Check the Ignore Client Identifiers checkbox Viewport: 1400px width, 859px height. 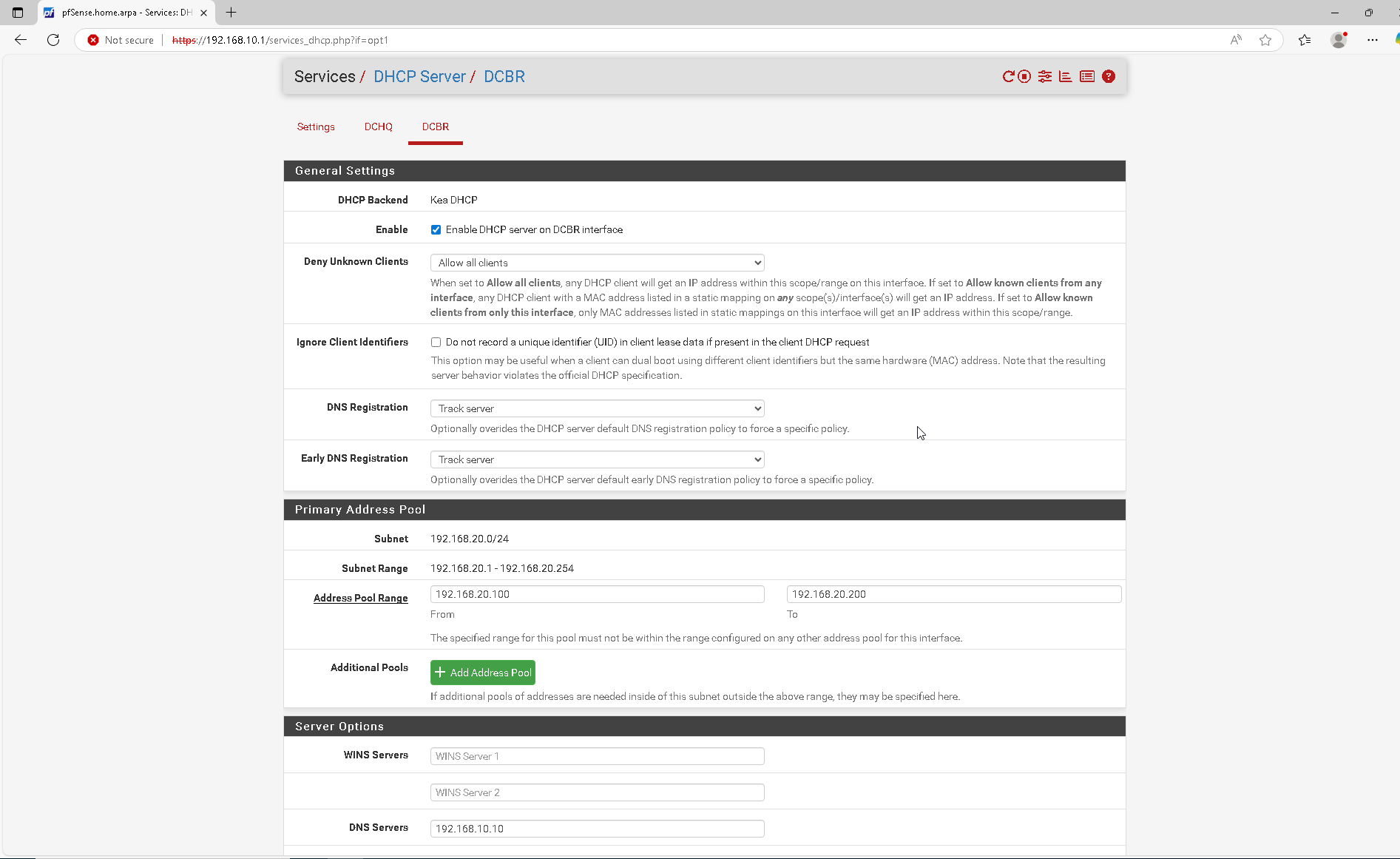[x=436, y=342]
